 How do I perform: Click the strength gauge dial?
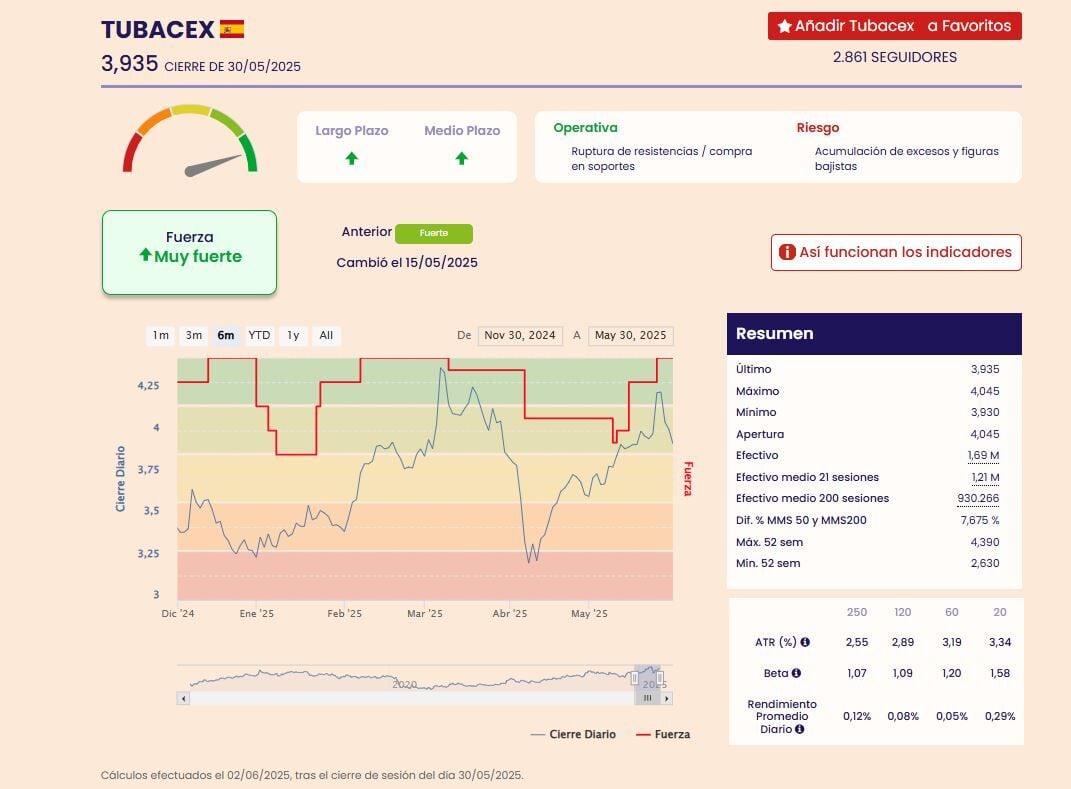pos(190,140)
